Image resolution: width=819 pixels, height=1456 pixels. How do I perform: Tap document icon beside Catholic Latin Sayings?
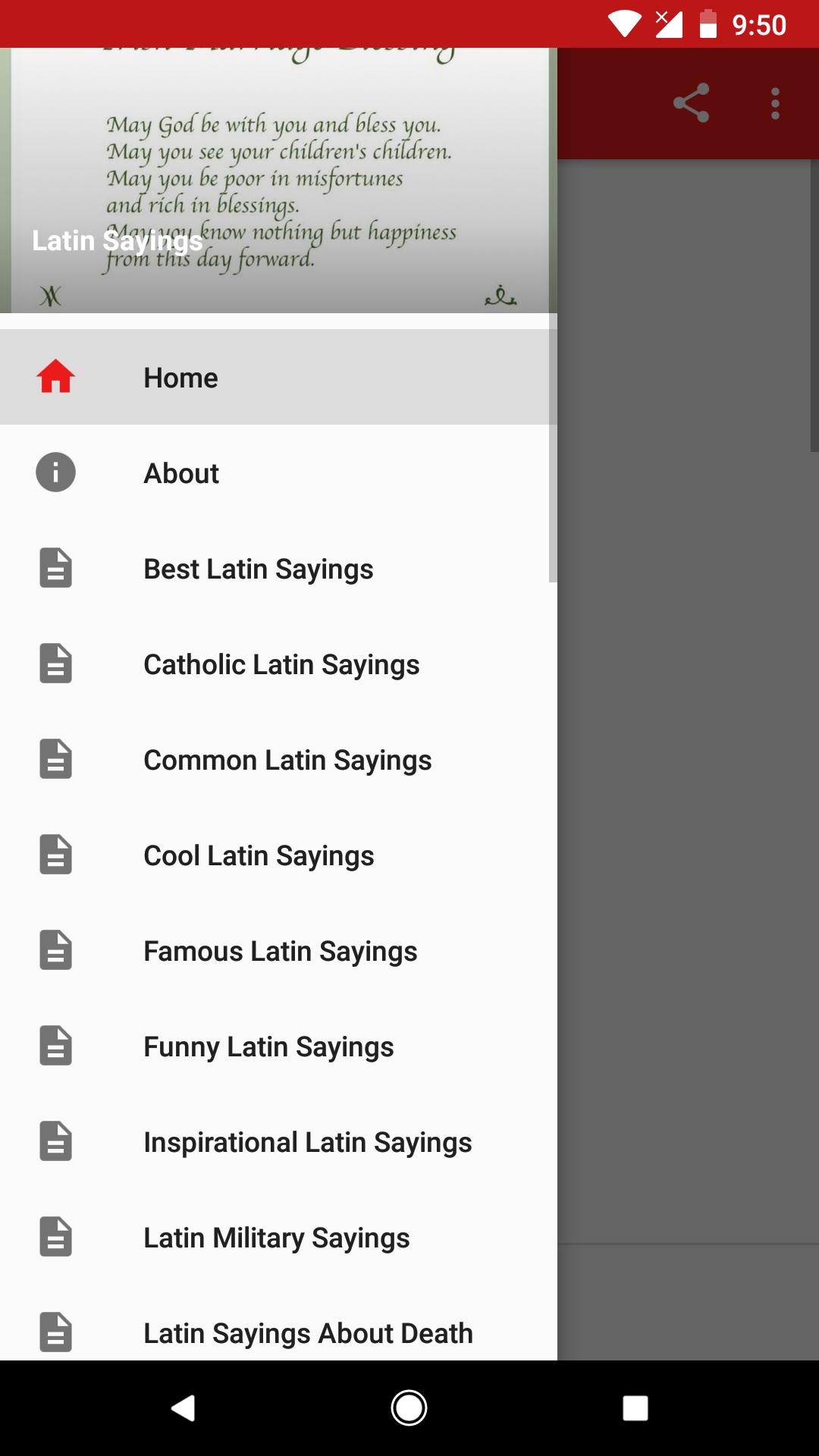coord(55,664)
